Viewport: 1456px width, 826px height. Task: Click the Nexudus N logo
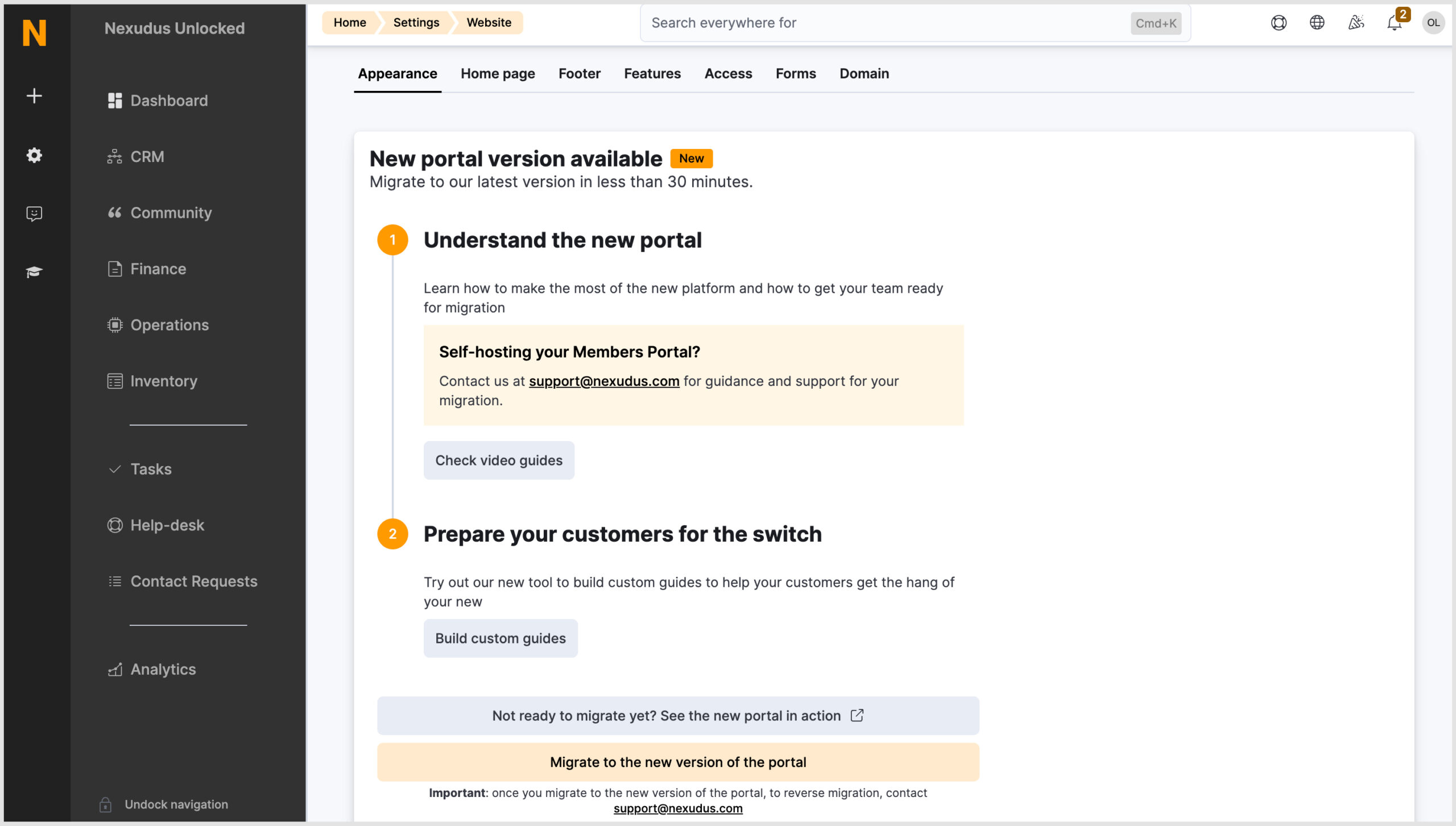34,32
